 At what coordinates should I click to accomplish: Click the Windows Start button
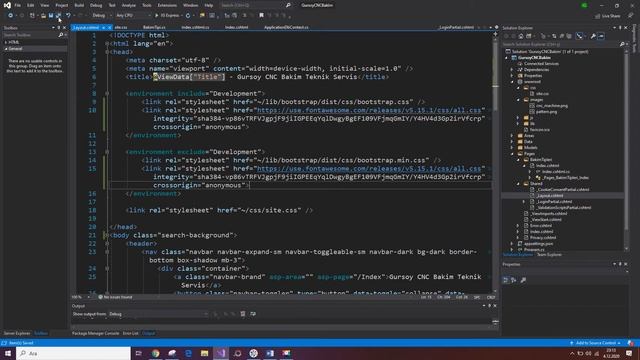click(8, 353)
